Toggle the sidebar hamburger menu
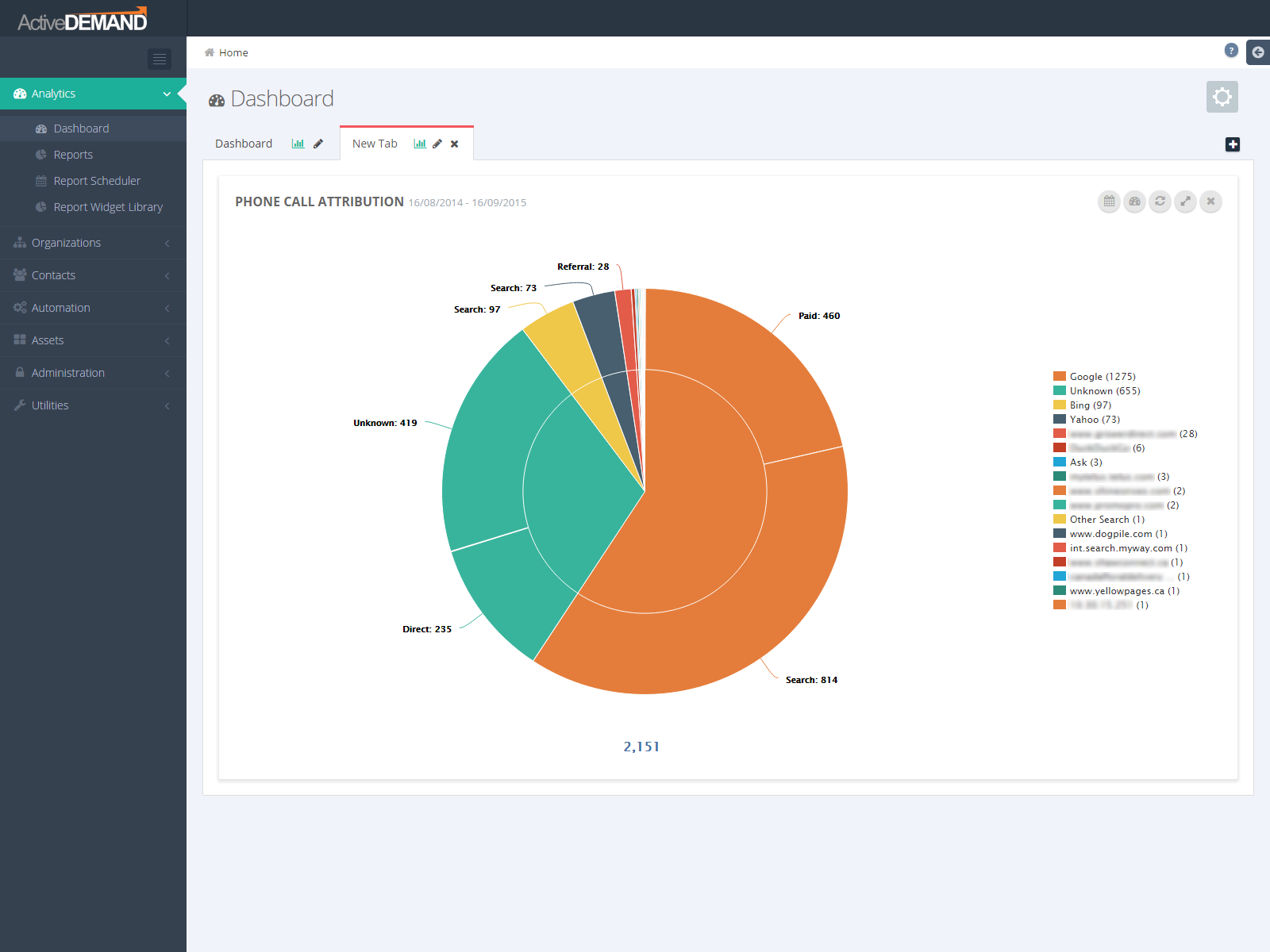 point(160,59)
